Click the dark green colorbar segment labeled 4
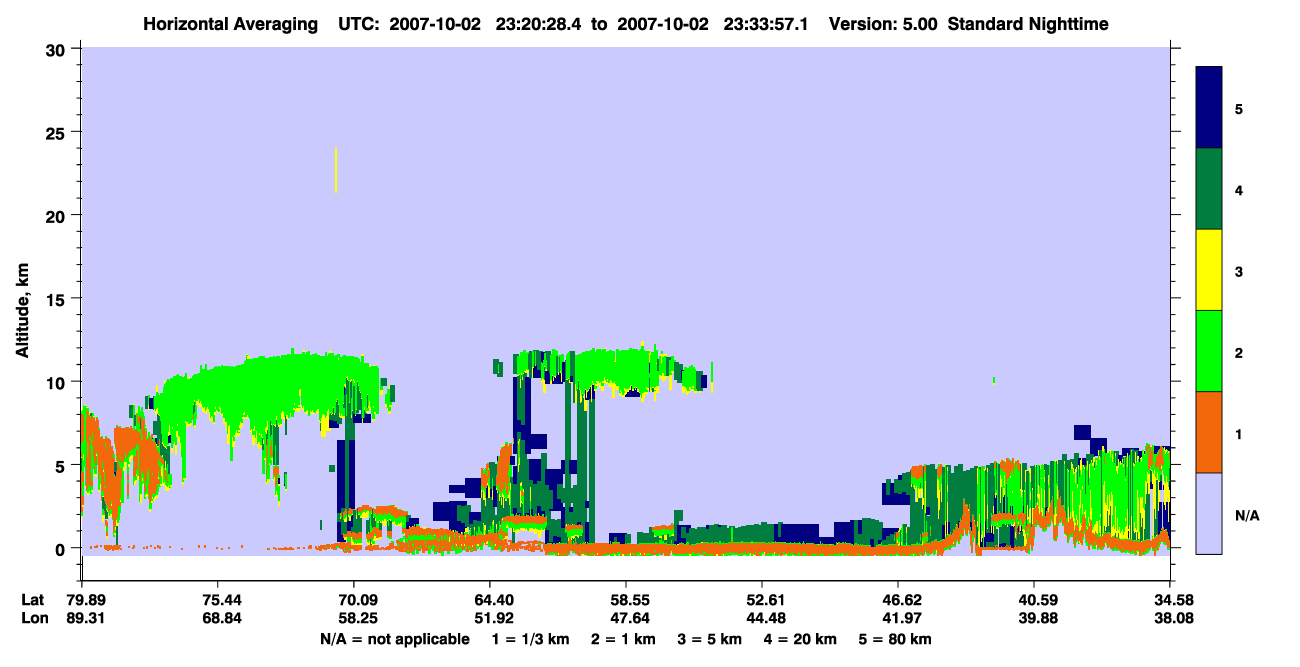This screenshot has height=667, width=1300. tap(1209, 189)
